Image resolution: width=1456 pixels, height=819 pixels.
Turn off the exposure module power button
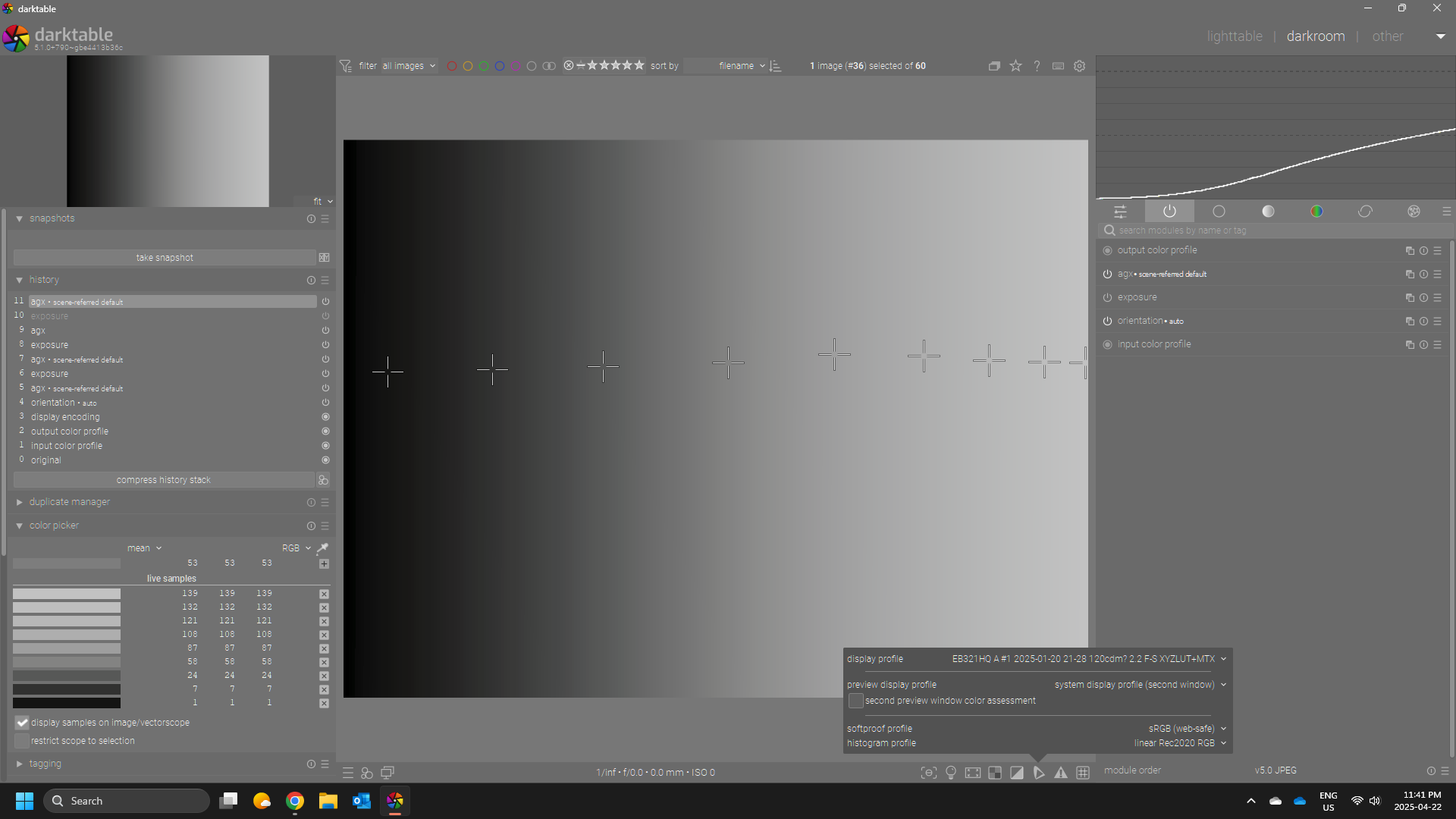[1107, 298]
